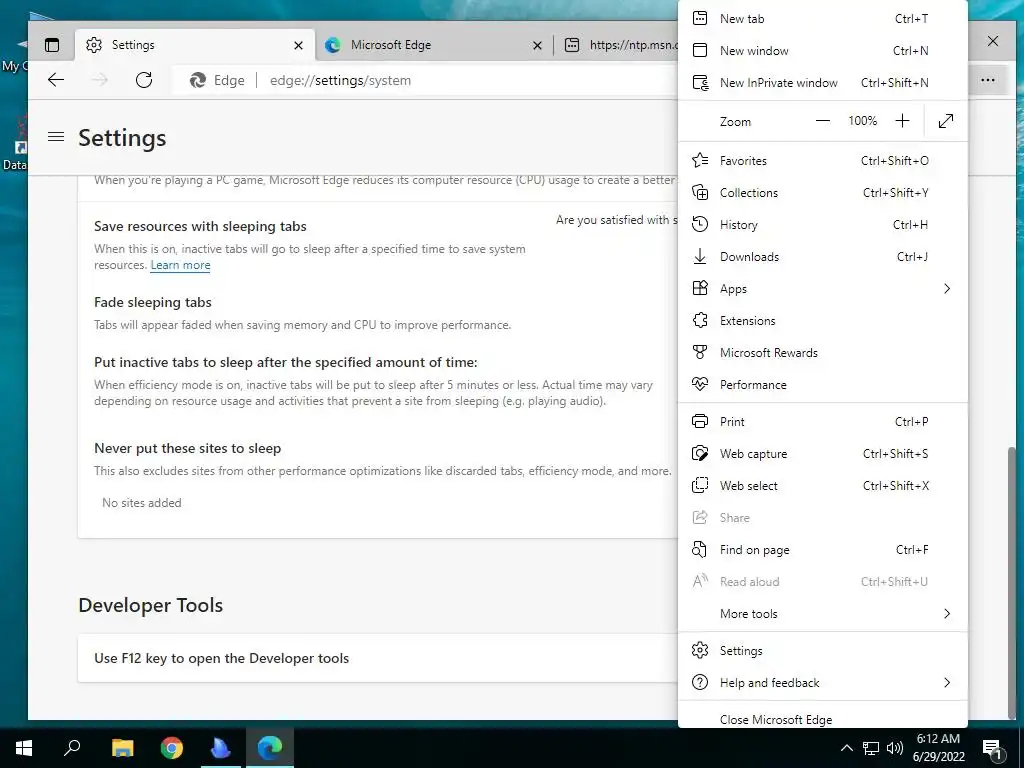The height and width of the screenshot is (768, 1024).
Task: Click the InPrivate window icon
Action: [700, 83]
